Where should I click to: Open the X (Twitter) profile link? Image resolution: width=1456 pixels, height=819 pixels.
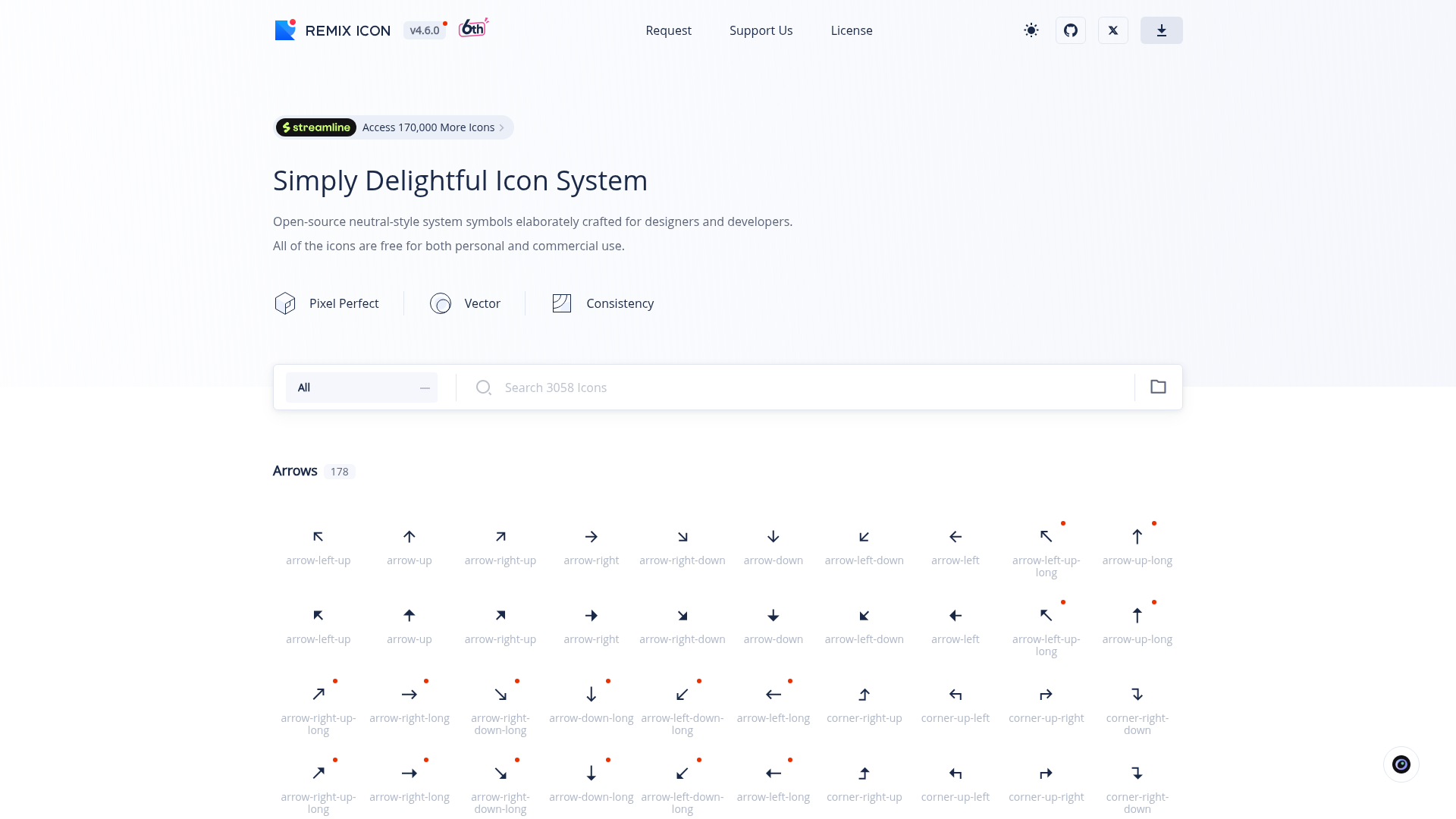pos(1113,30)
